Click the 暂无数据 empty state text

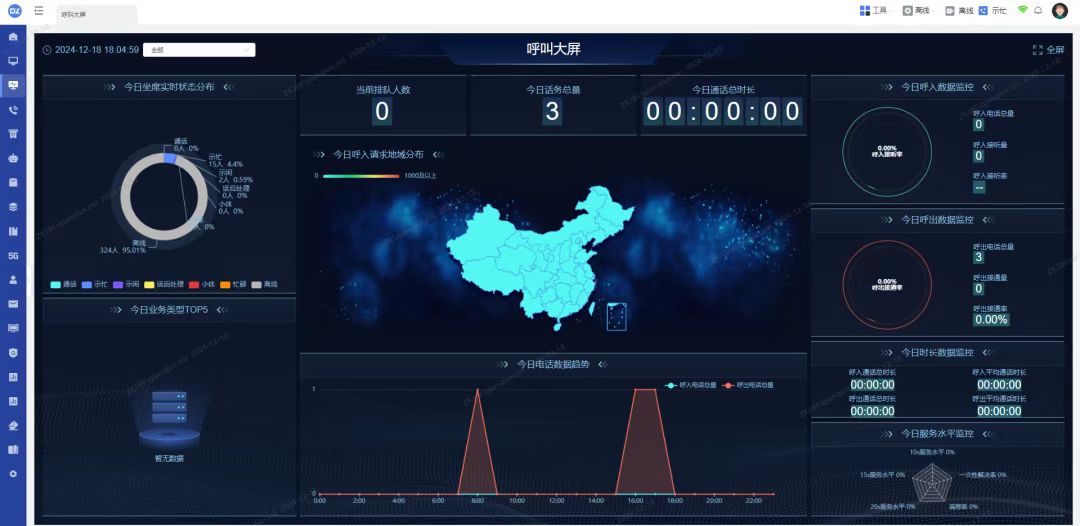point(169,458)
